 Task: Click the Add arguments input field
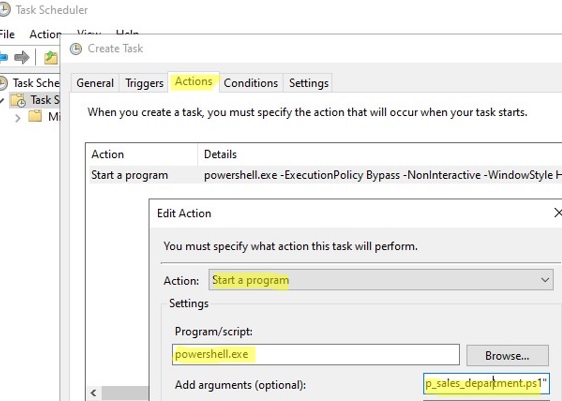[486, 384]
